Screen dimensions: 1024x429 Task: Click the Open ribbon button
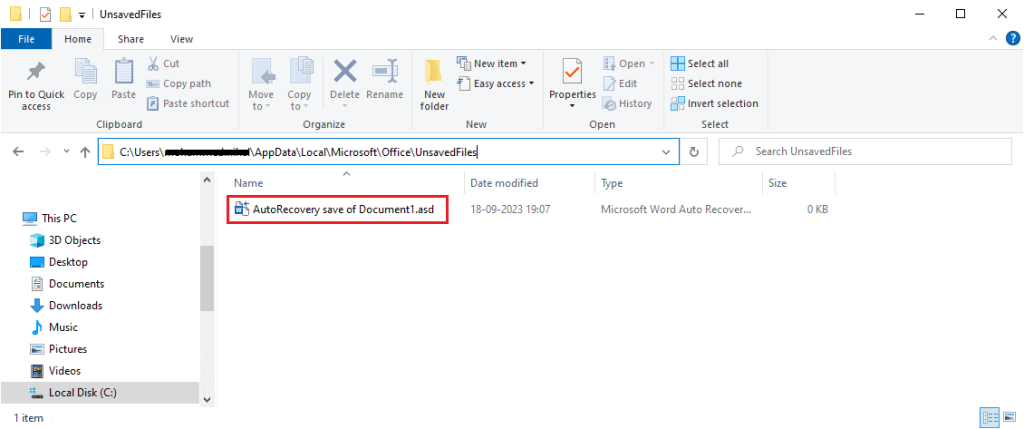click(628, 63)
